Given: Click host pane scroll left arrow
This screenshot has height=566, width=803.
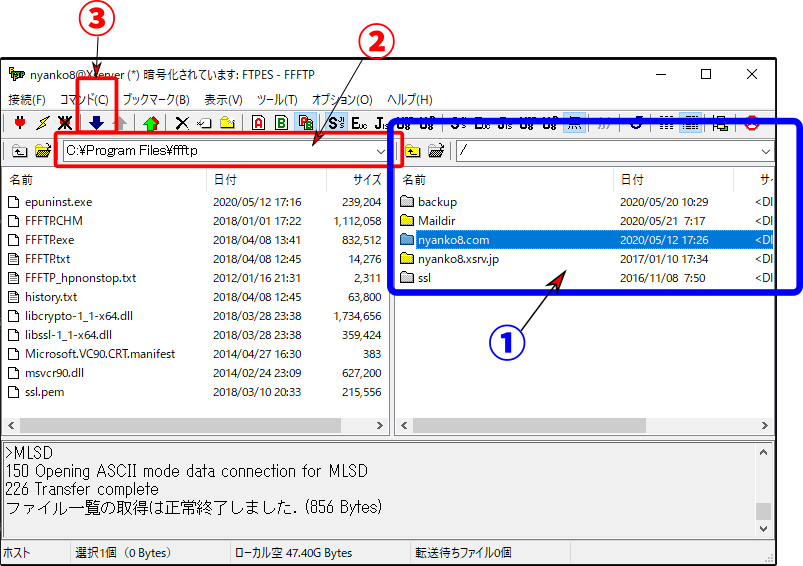Looking at the screenshot, I should (x=405, y=425).
